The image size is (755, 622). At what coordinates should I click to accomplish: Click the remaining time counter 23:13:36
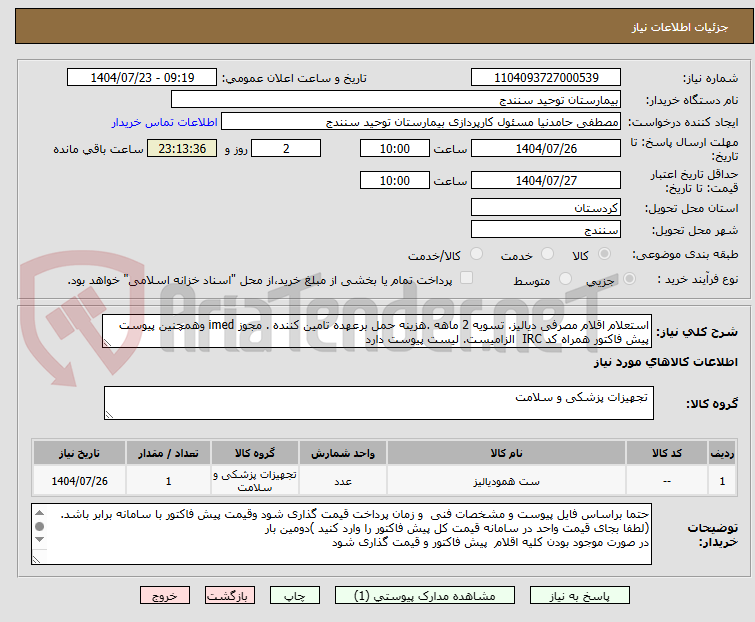click(x=182, y=148)
